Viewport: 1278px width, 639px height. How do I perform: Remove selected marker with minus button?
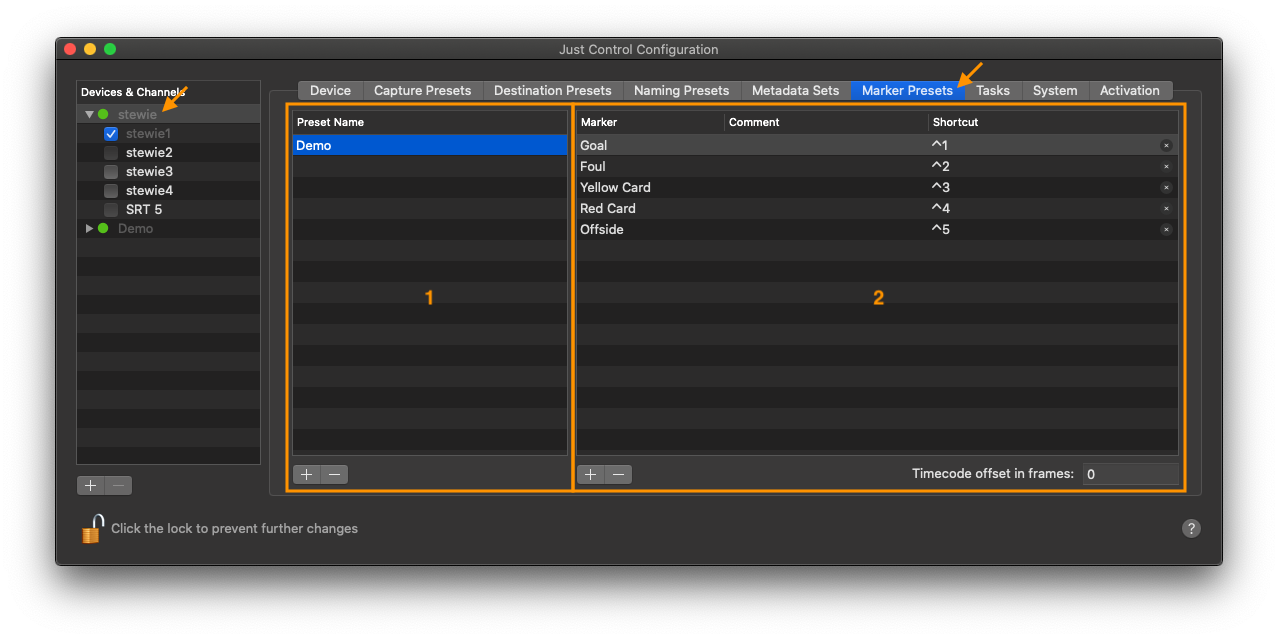(x=619, y=474)
